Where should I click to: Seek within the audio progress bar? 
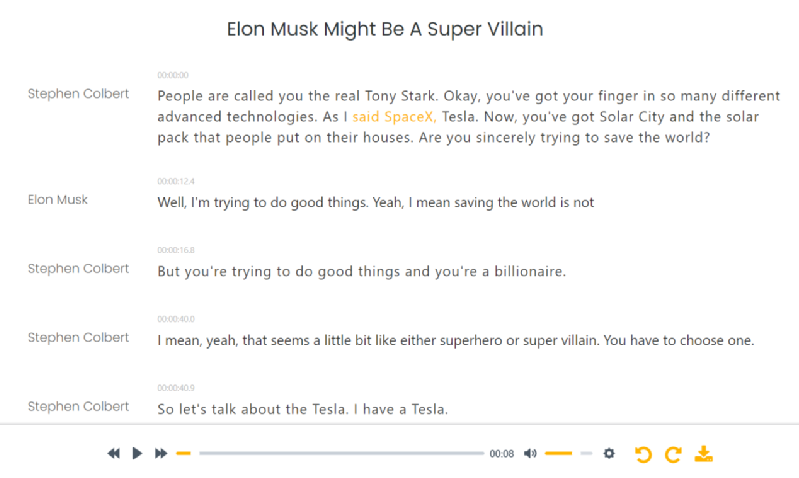pos(340,454)
